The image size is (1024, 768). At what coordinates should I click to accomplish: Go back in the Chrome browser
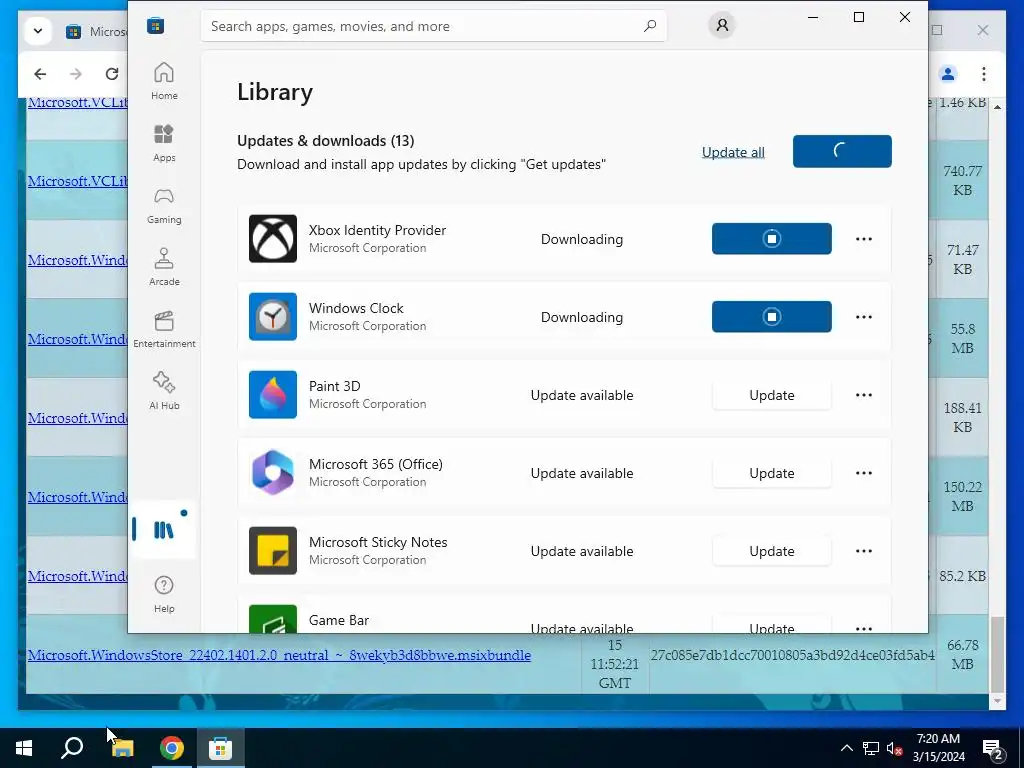(40, 74)
